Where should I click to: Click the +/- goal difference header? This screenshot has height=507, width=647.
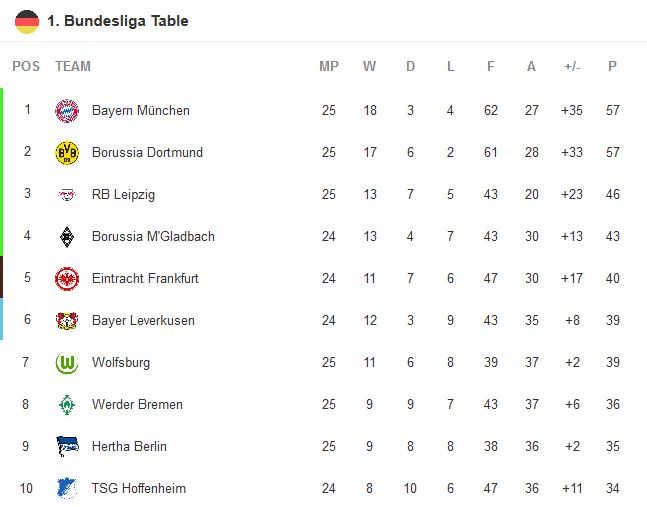click(x=572, y=67)
